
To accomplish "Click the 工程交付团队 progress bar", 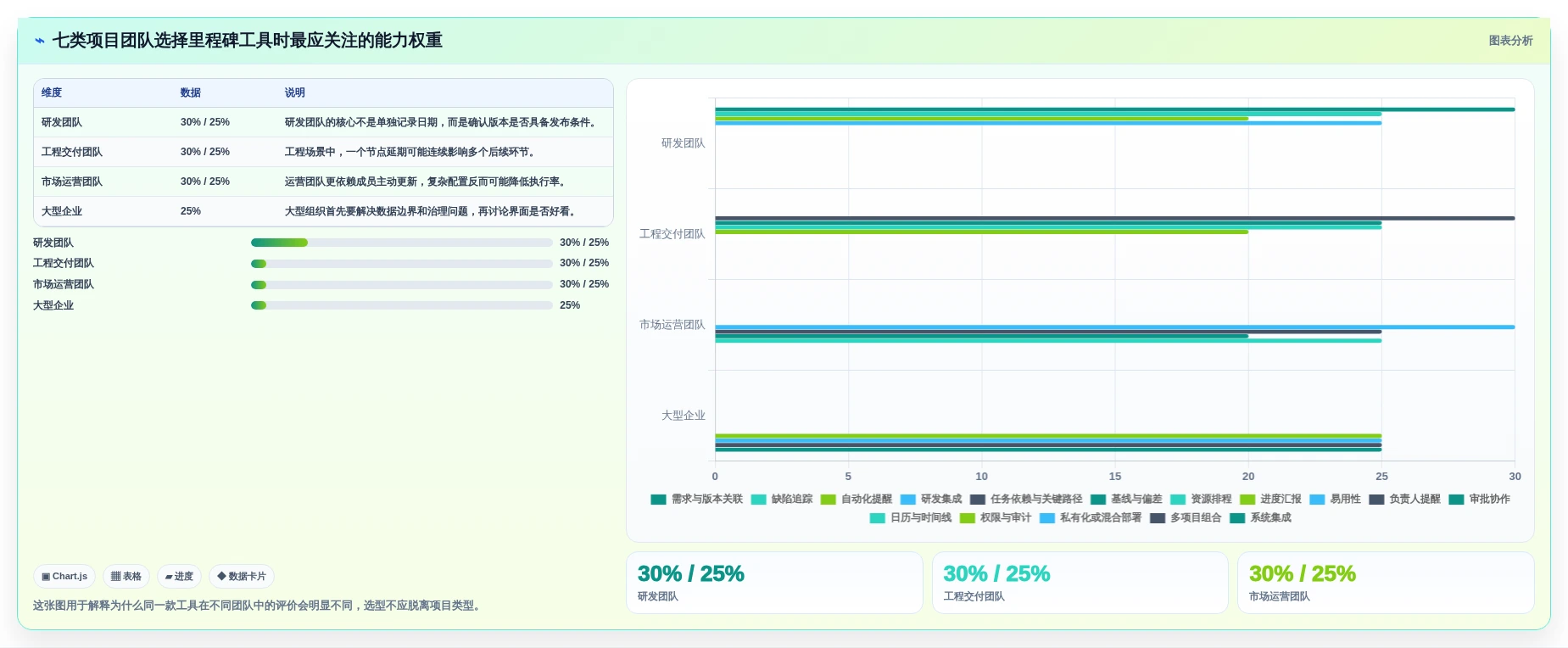I will [401, 264].
